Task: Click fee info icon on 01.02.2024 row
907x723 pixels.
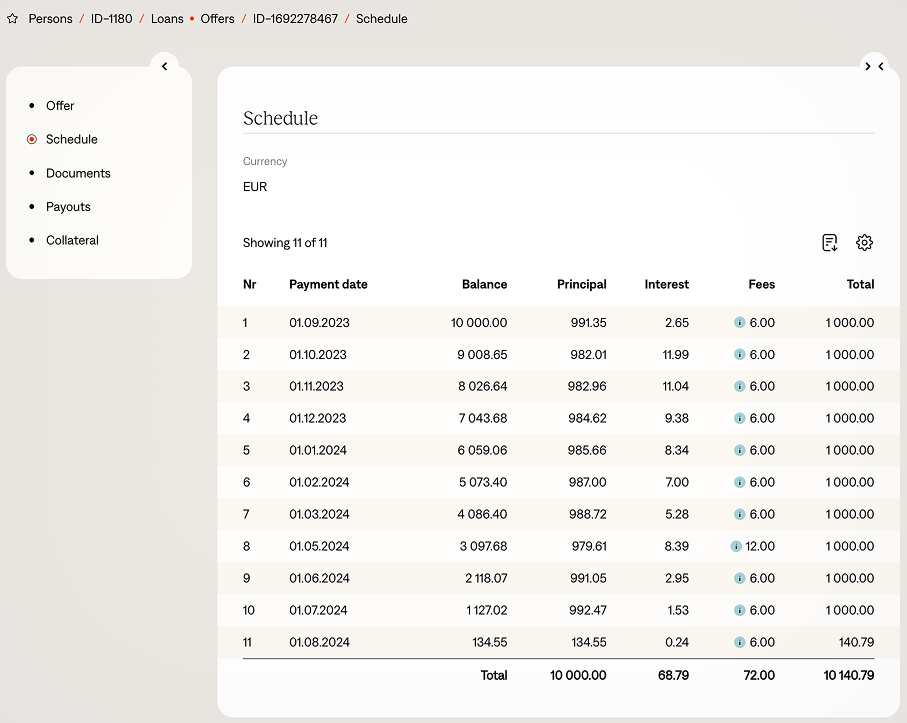Action: [740, 482]
